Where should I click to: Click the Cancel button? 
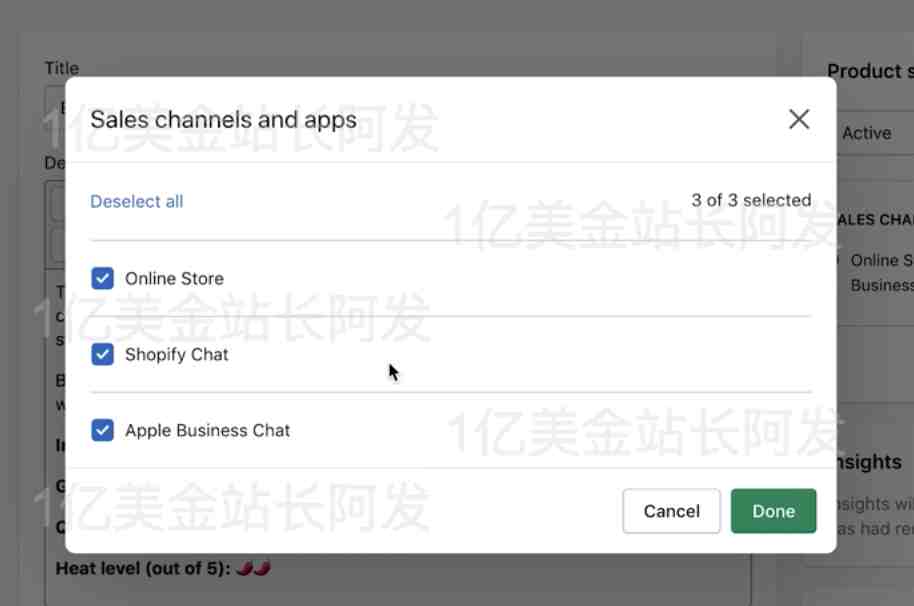click(672, 511)
